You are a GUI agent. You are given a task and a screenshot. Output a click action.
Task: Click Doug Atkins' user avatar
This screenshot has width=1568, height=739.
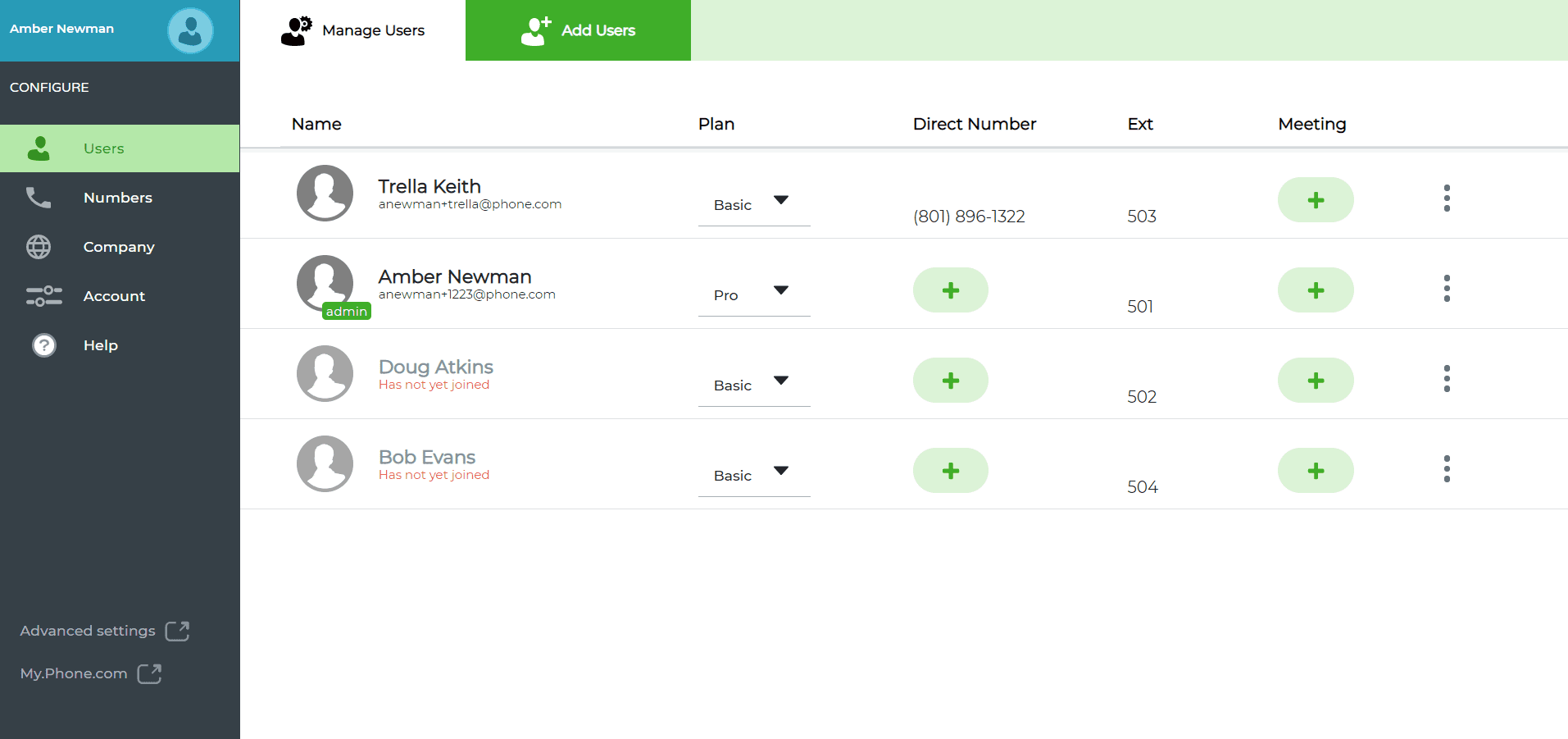pos(325,373)
